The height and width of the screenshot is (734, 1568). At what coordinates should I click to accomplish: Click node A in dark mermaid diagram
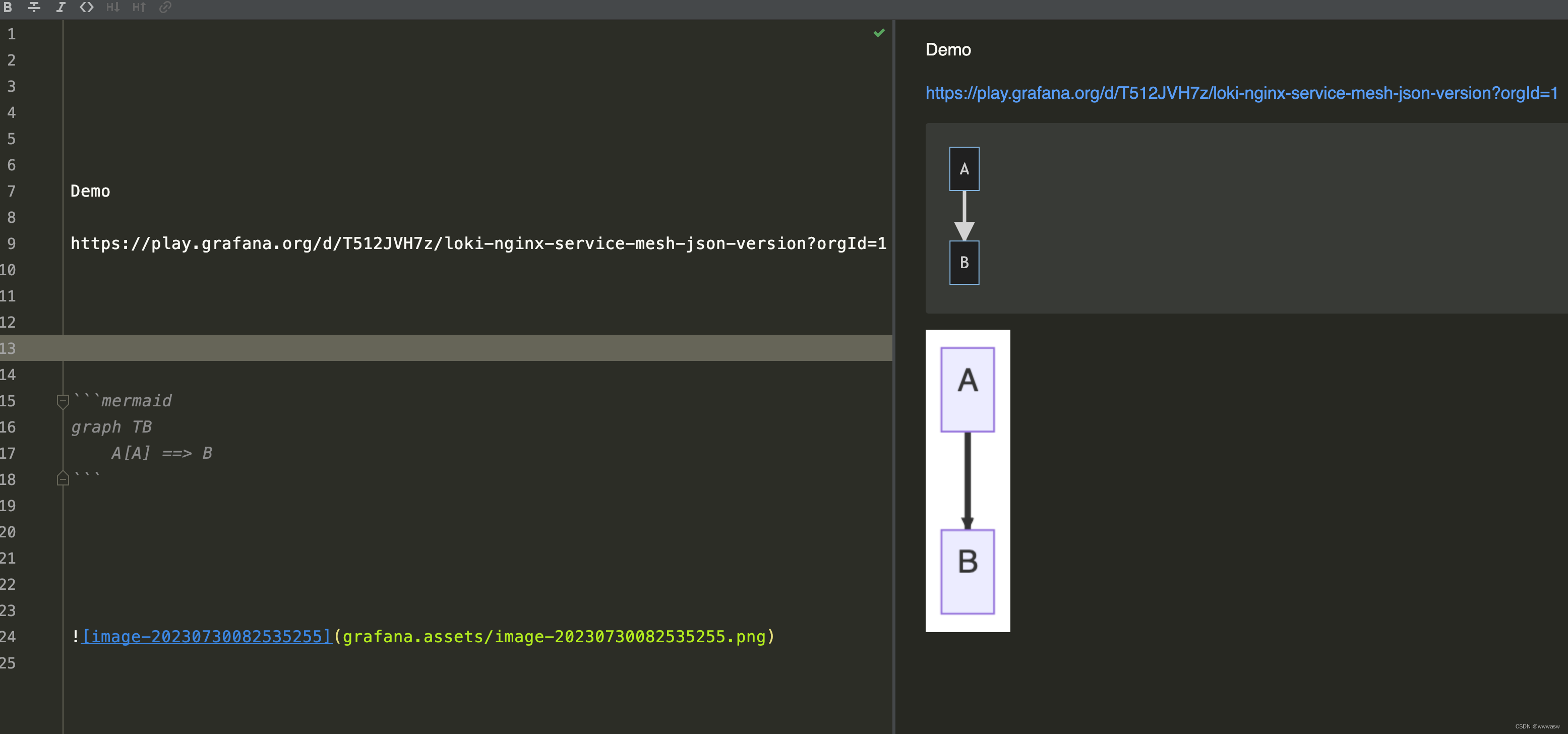point(964,168)
